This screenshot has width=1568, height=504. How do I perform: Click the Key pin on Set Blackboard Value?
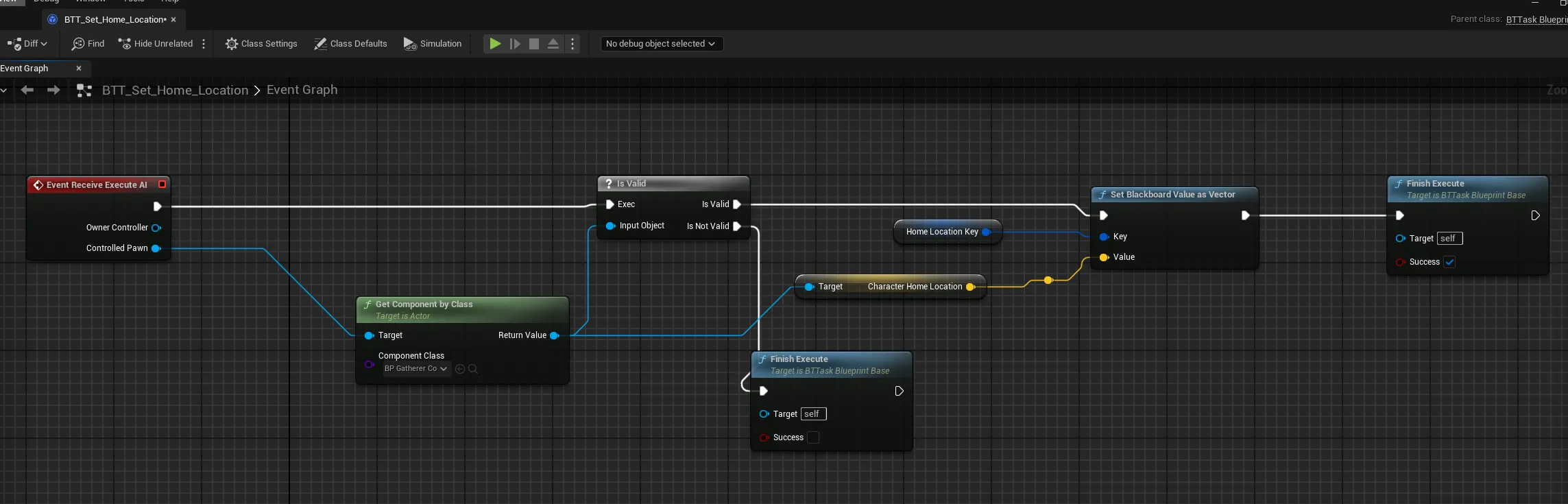[1104, 237]
